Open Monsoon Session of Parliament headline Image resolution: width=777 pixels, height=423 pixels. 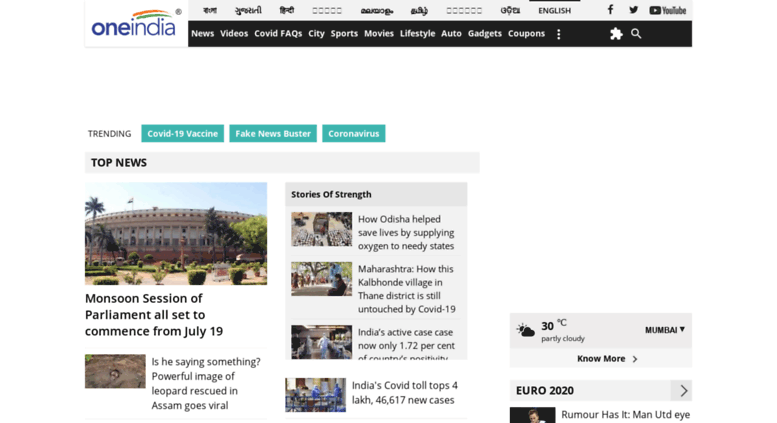pyautogui.click(x=154, y=314)
